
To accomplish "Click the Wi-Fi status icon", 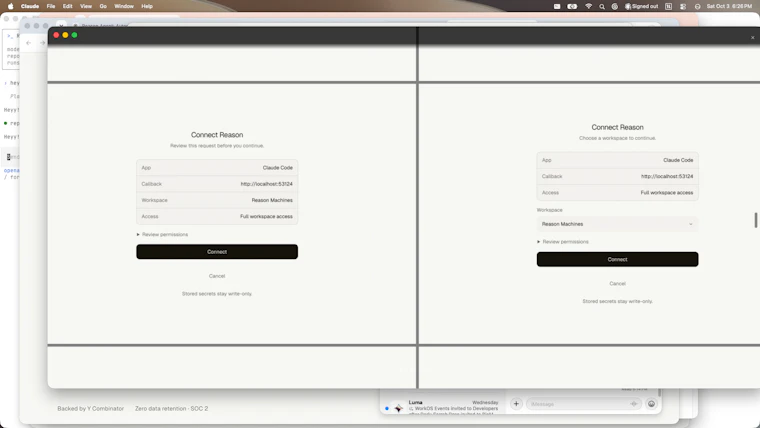I will (588, 6).
